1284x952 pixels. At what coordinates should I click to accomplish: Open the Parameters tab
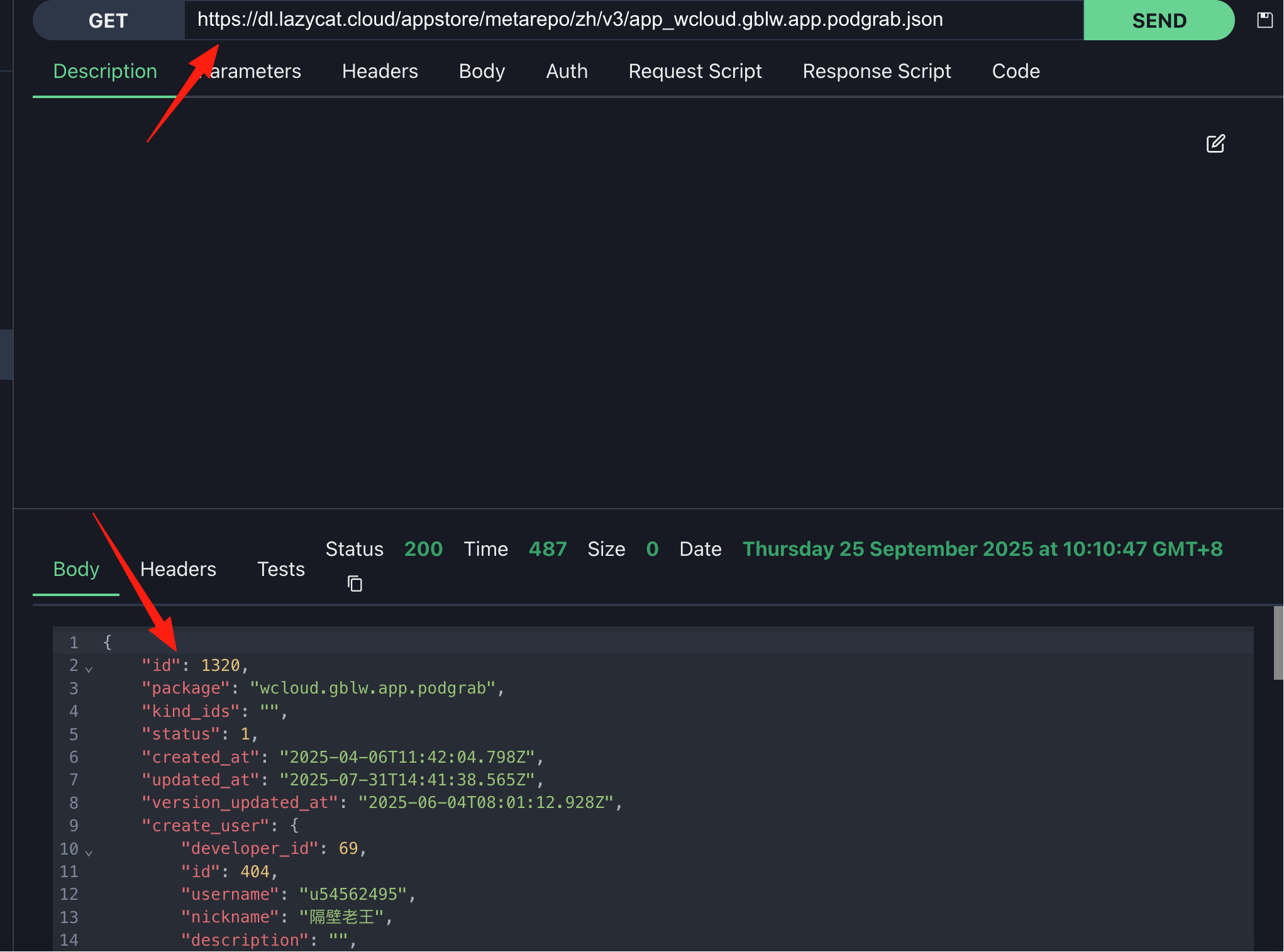tap(250, 71)
